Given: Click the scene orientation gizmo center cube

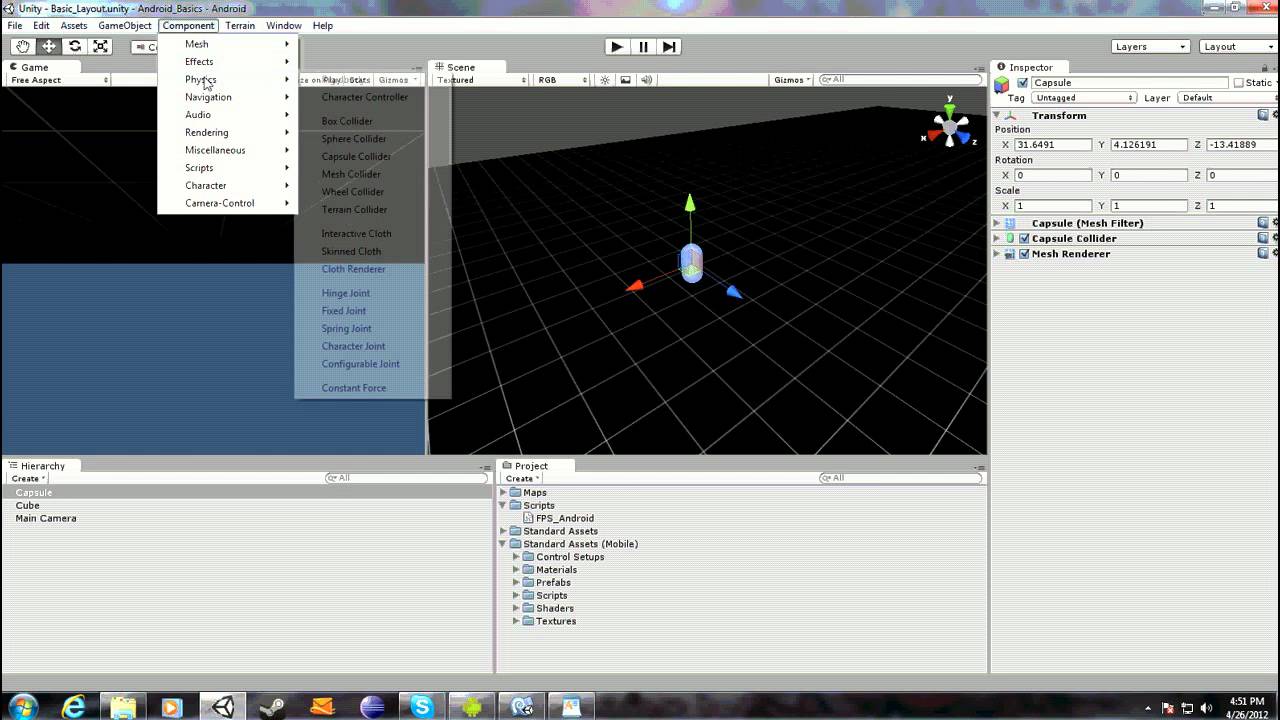Looking at the screenshot, I should [950, 127].
